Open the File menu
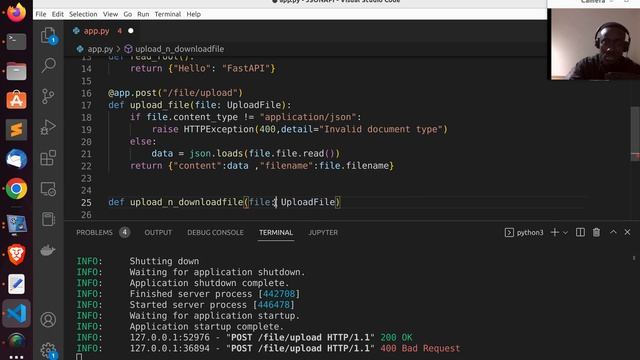The width and height of the screenshot is (640, 360). pos(41,14)
